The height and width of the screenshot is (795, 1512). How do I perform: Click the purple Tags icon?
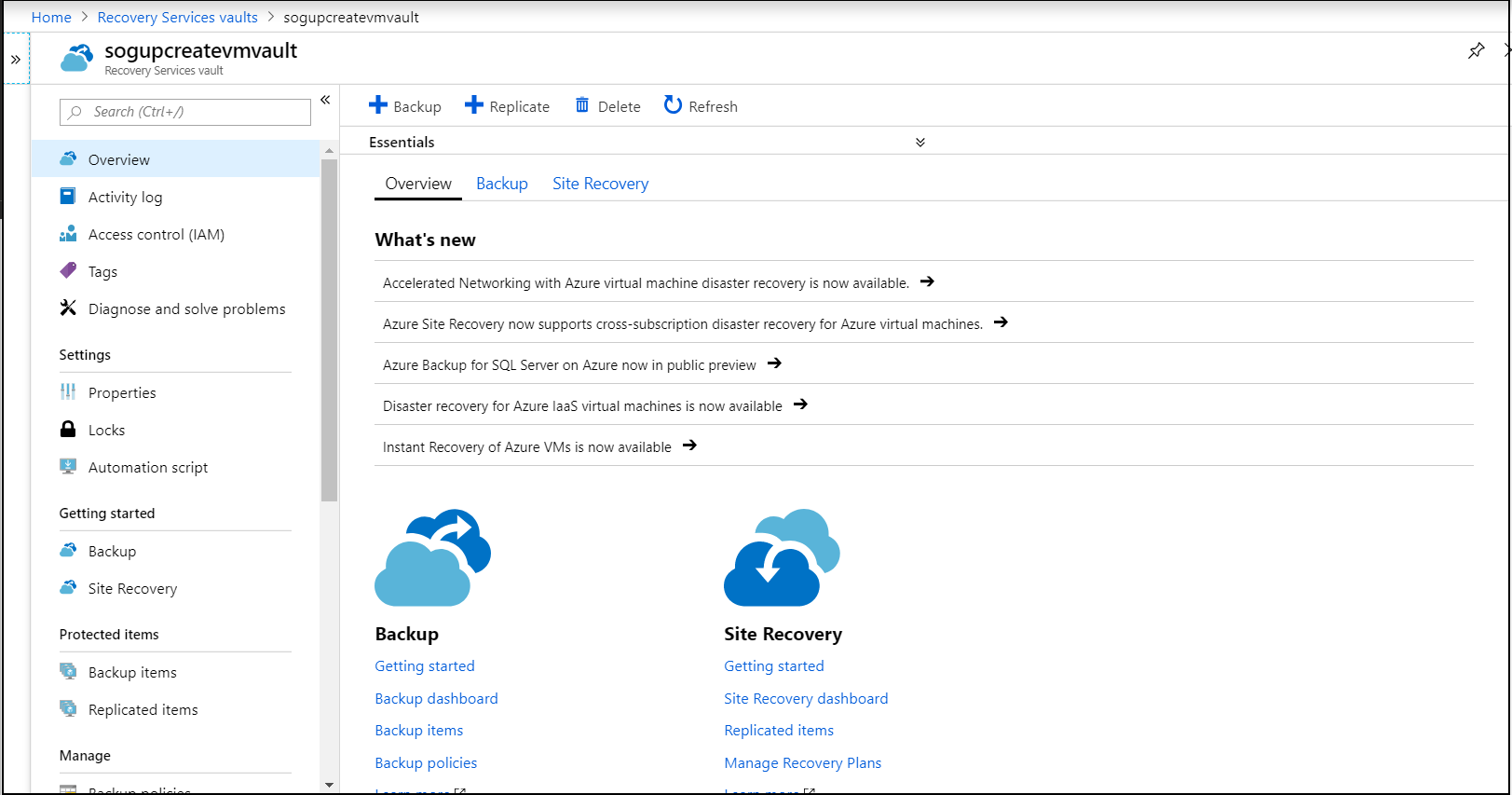click(68, 271)
